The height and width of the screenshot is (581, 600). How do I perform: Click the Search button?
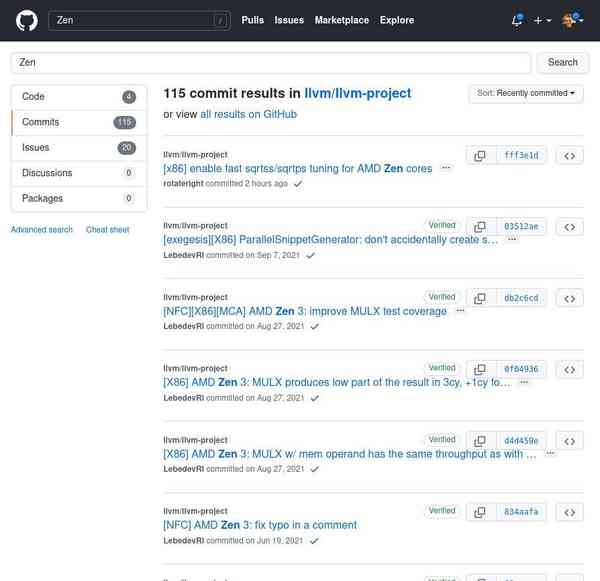[x=562, y=62]
